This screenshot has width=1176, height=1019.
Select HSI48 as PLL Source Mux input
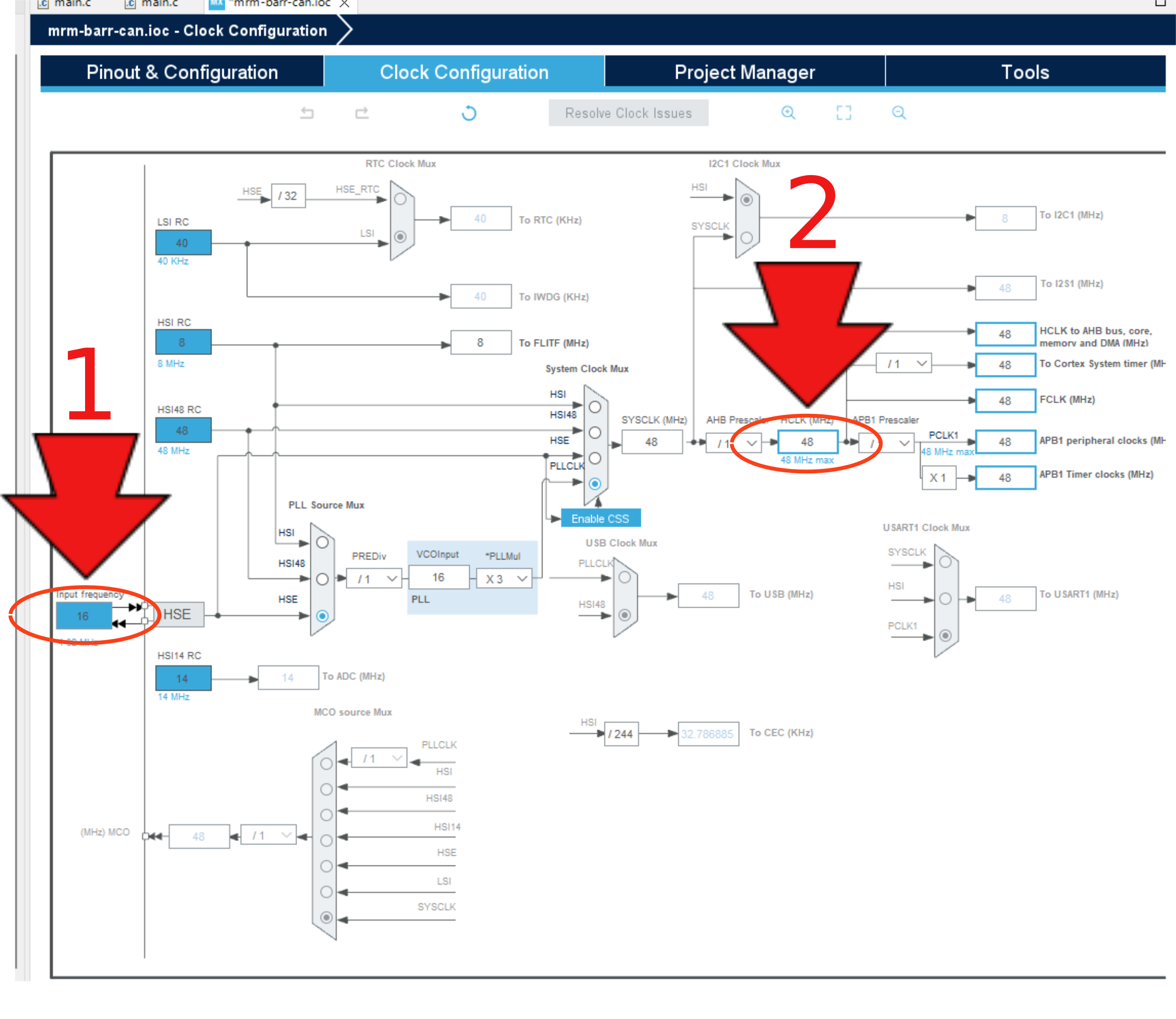click(322, 579)
